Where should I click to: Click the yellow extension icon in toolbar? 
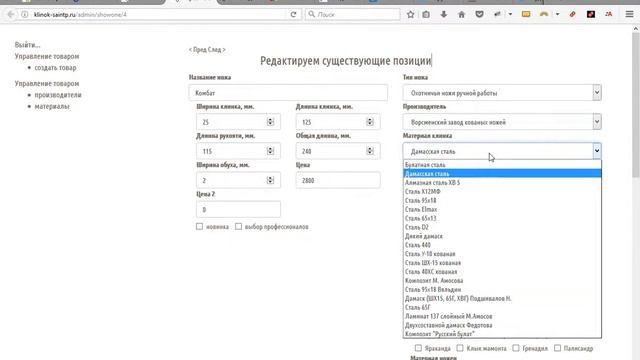tap(526, 14)
